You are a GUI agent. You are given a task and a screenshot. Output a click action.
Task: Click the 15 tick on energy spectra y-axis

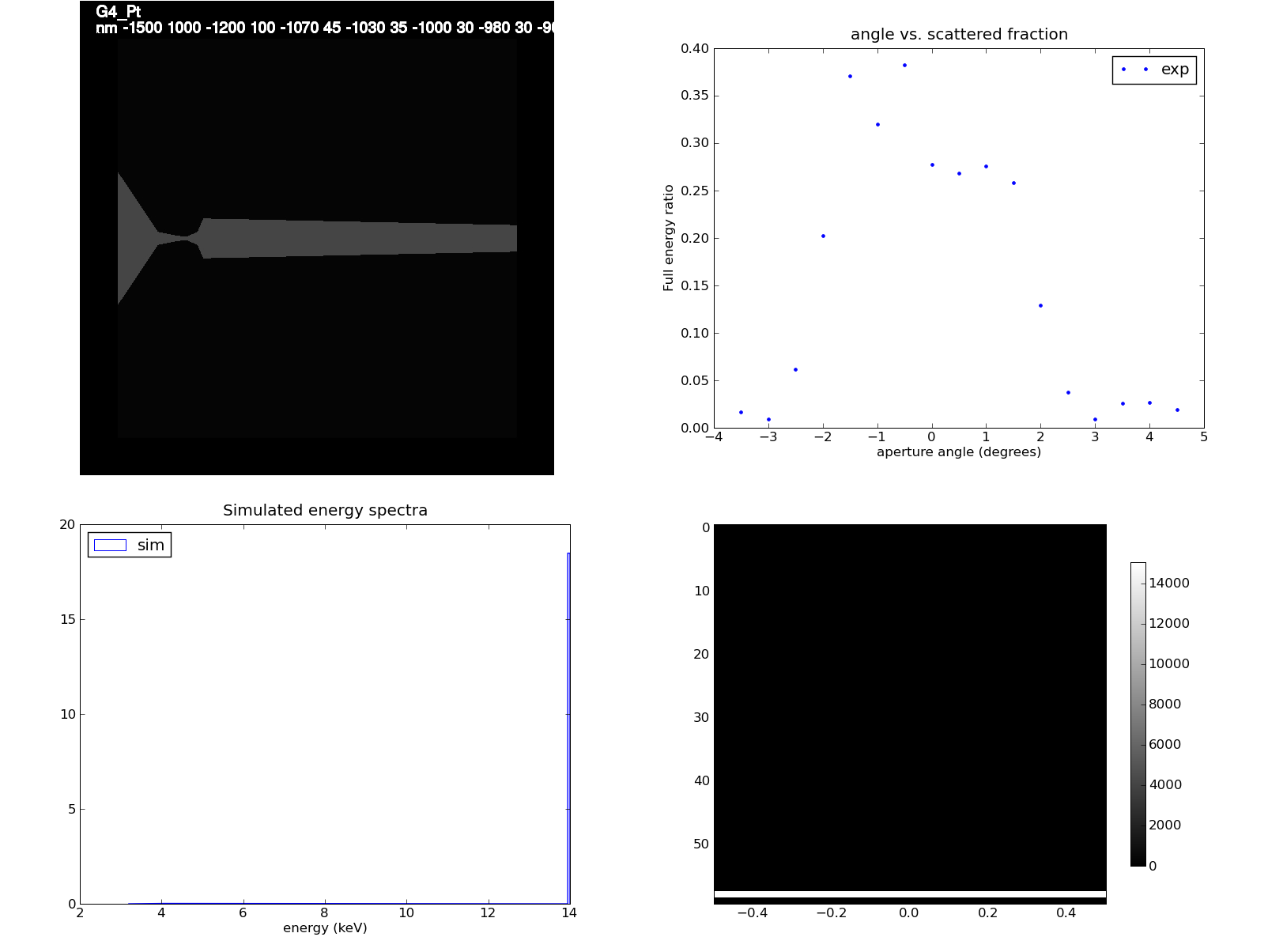point(68,619)
